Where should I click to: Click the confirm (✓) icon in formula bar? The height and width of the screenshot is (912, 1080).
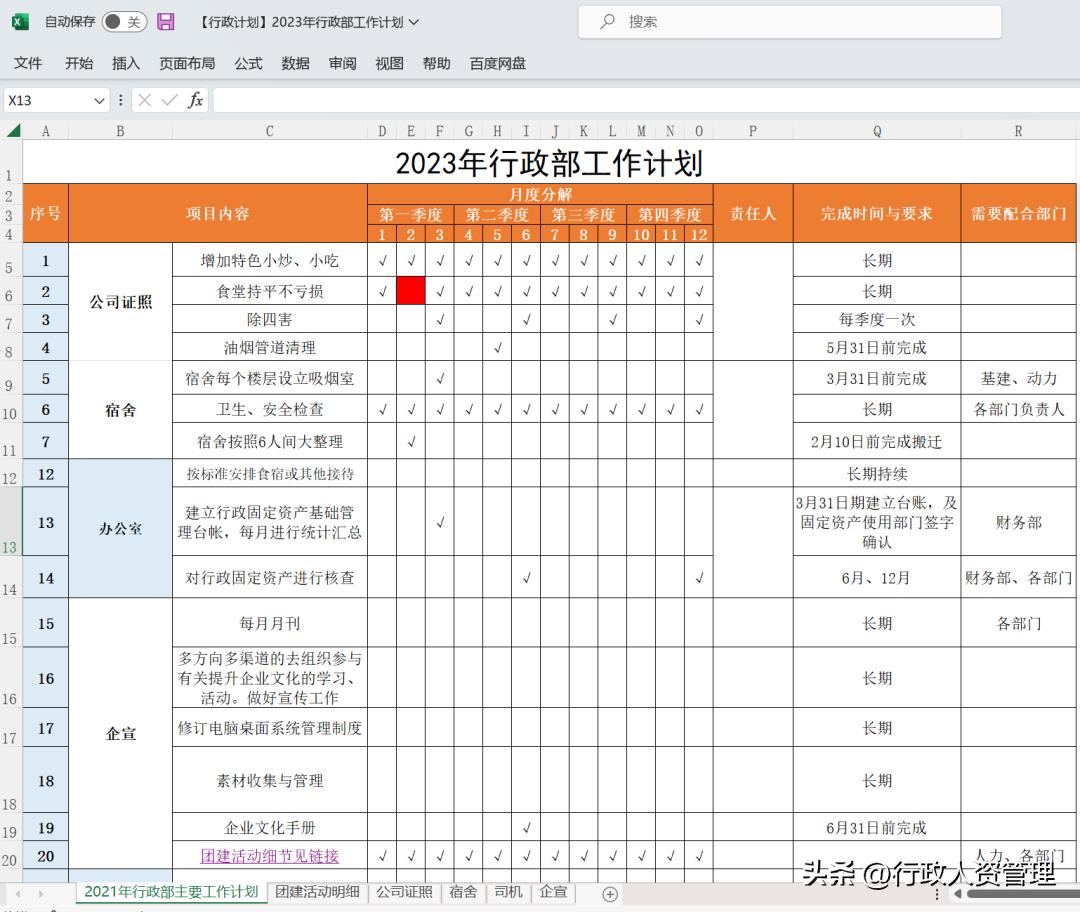pyautogui.click(x=170, y=100)
